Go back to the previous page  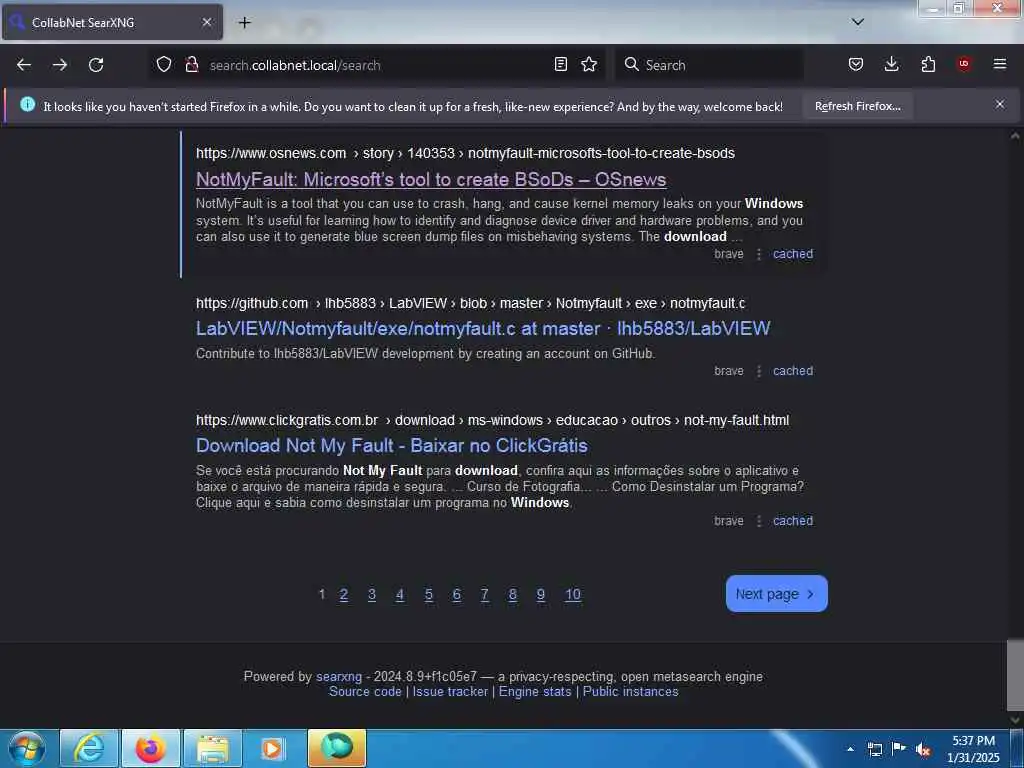tap(24, 65)
